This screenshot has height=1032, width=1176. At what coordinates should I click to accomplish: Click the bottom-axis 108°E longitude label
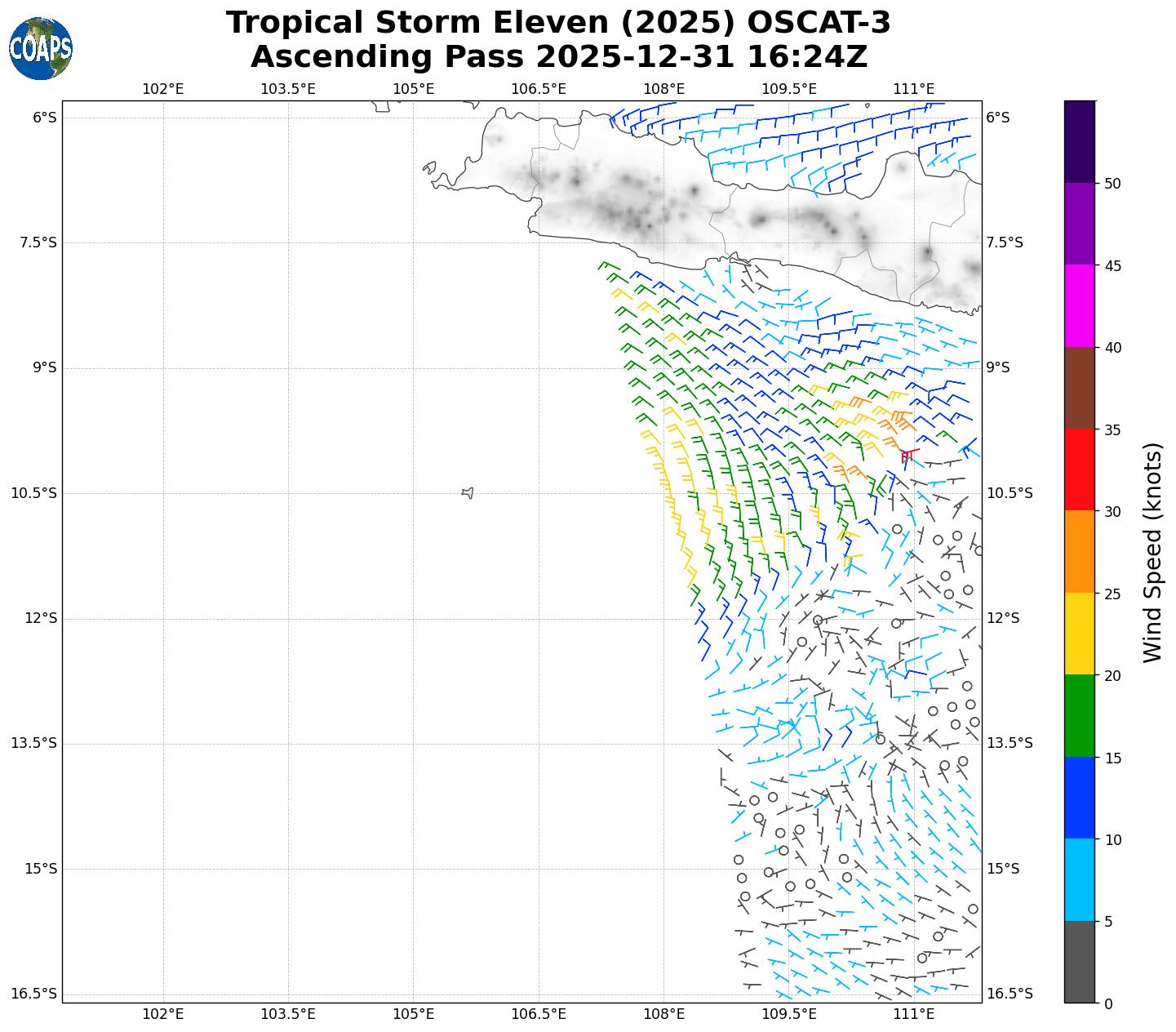[663, 1014]
